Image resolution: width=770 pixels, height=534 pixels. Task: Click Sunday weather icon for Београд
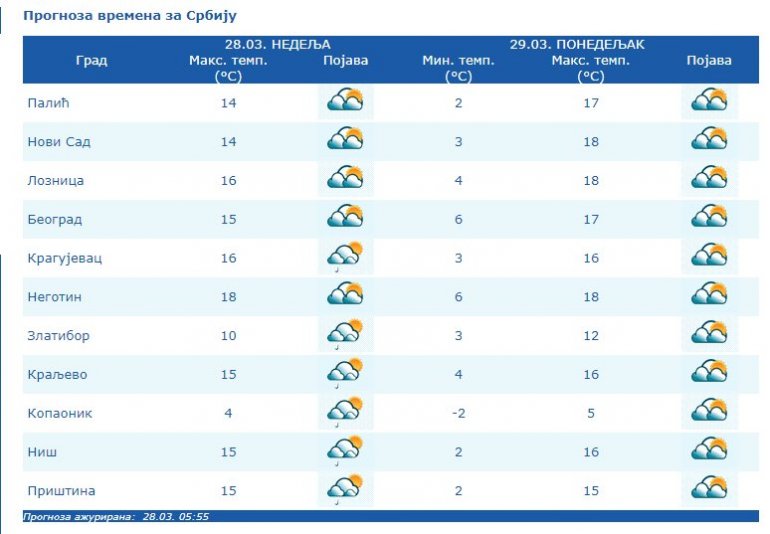pos(345,218)
